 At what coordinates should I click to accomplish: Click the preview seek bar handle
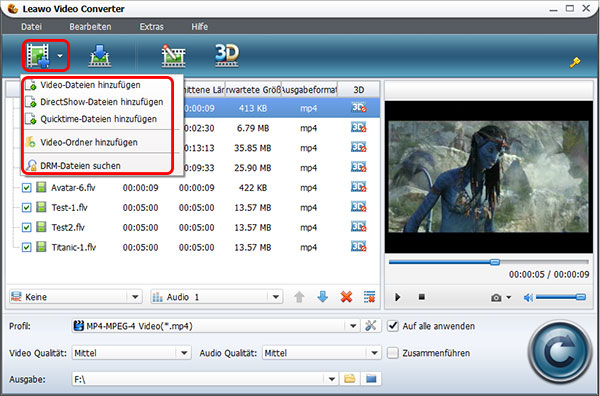pyautogui.click(x=495, y=262)
